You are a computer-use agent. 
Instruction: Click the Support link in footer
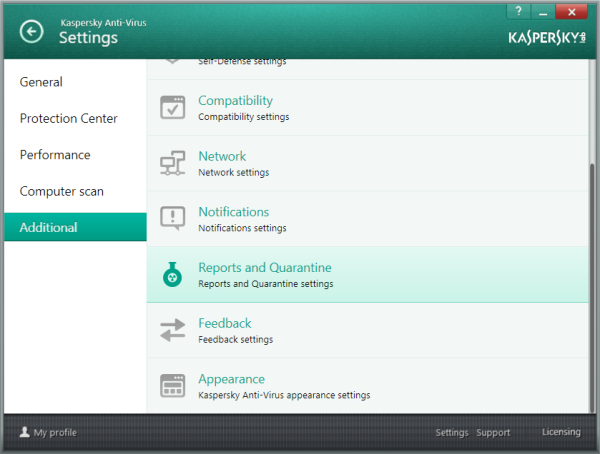(493, 433)
